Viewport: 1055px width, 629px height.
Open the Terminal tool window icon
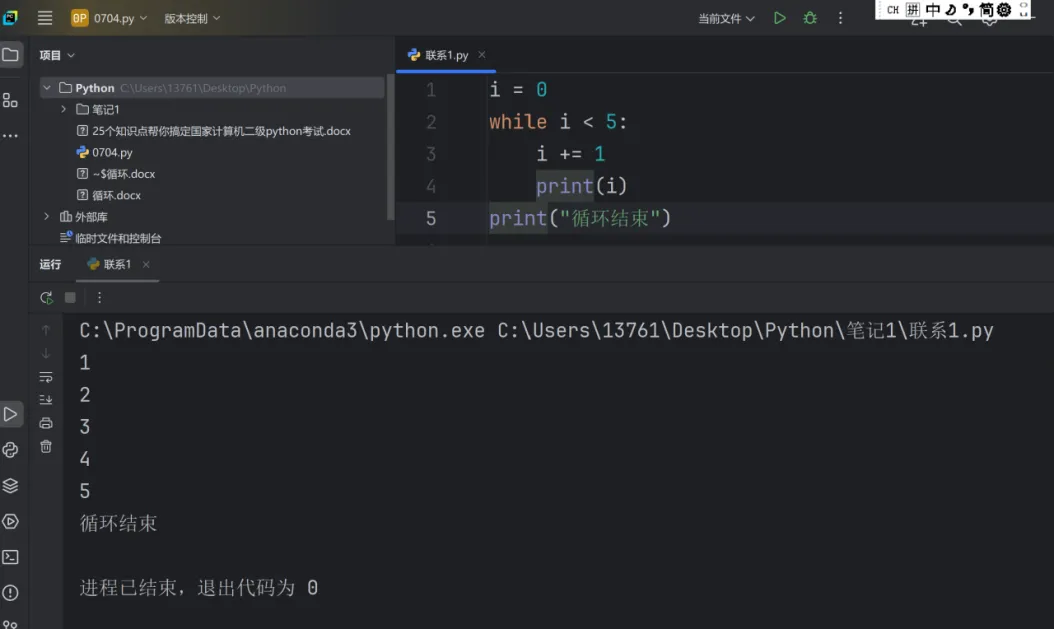click(11, 557)
